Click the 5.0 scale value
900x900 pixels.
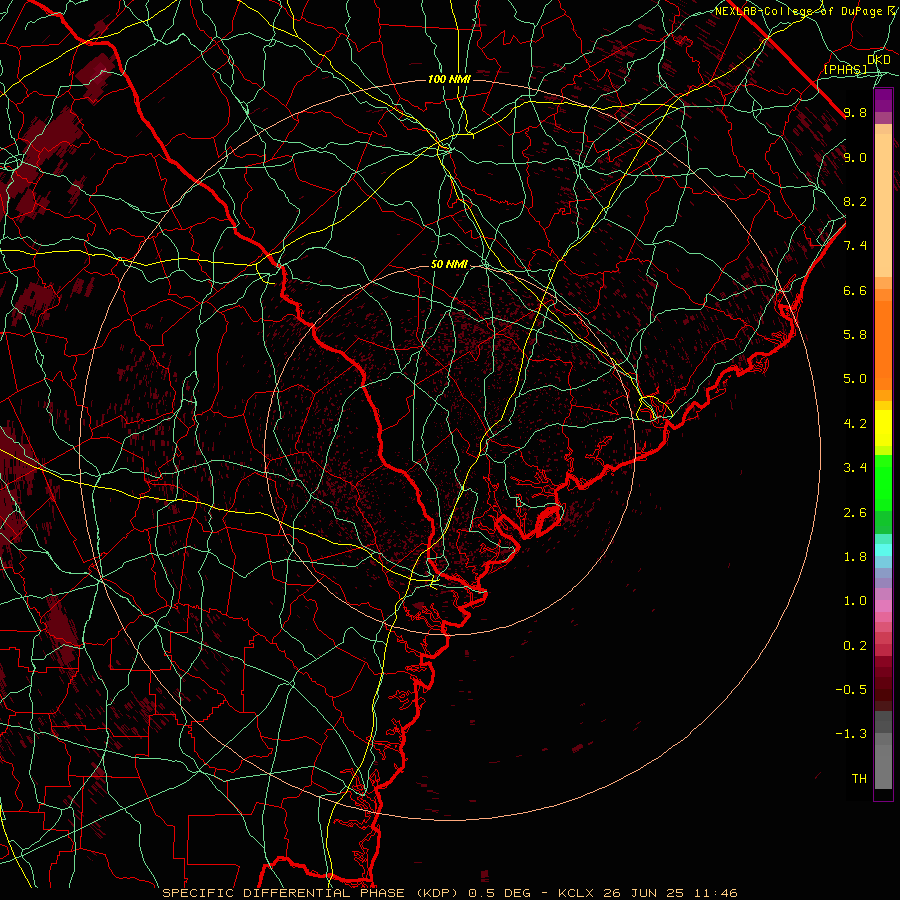tap(855, 379)
